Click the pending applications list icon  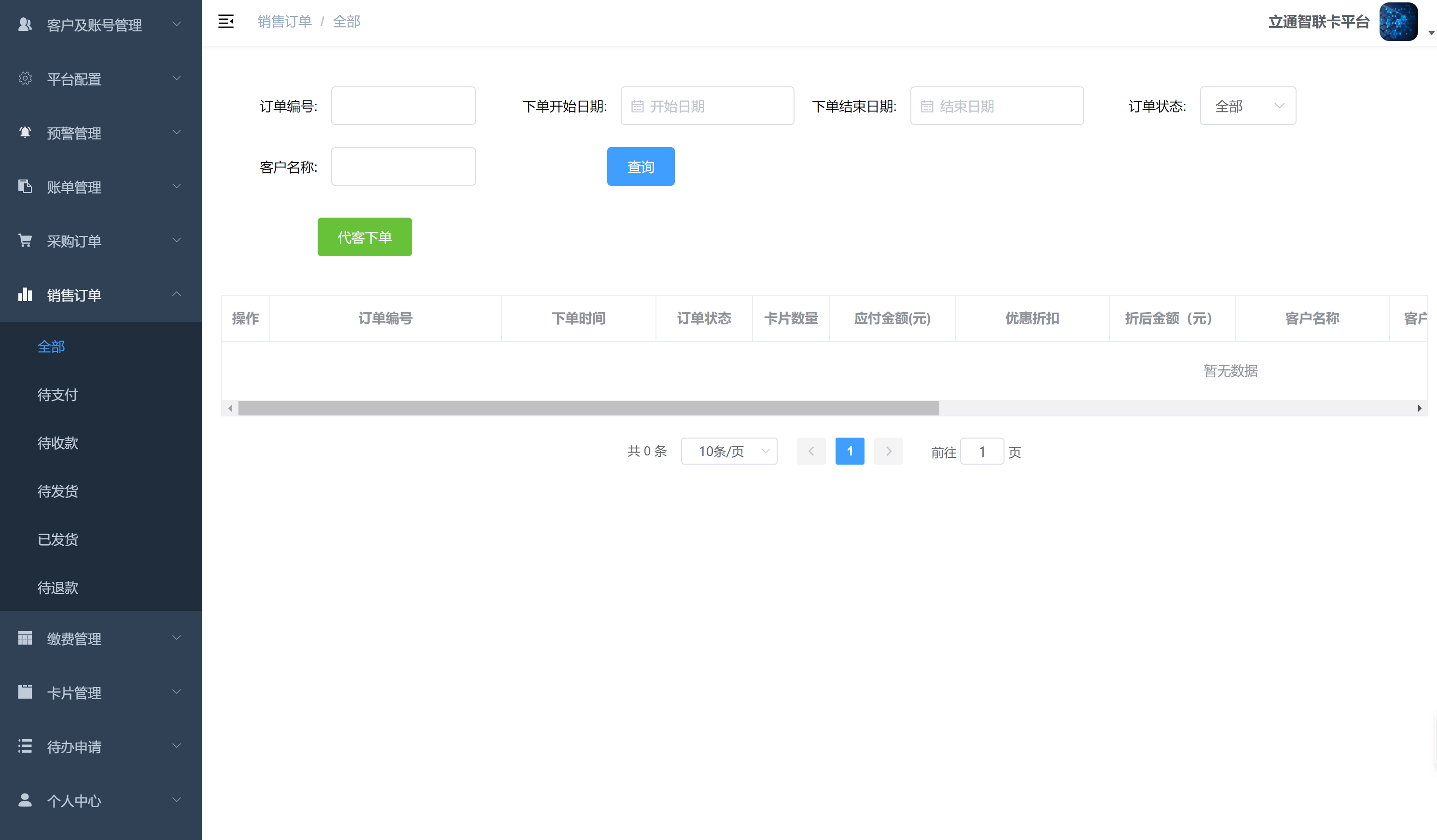(25, 746)
